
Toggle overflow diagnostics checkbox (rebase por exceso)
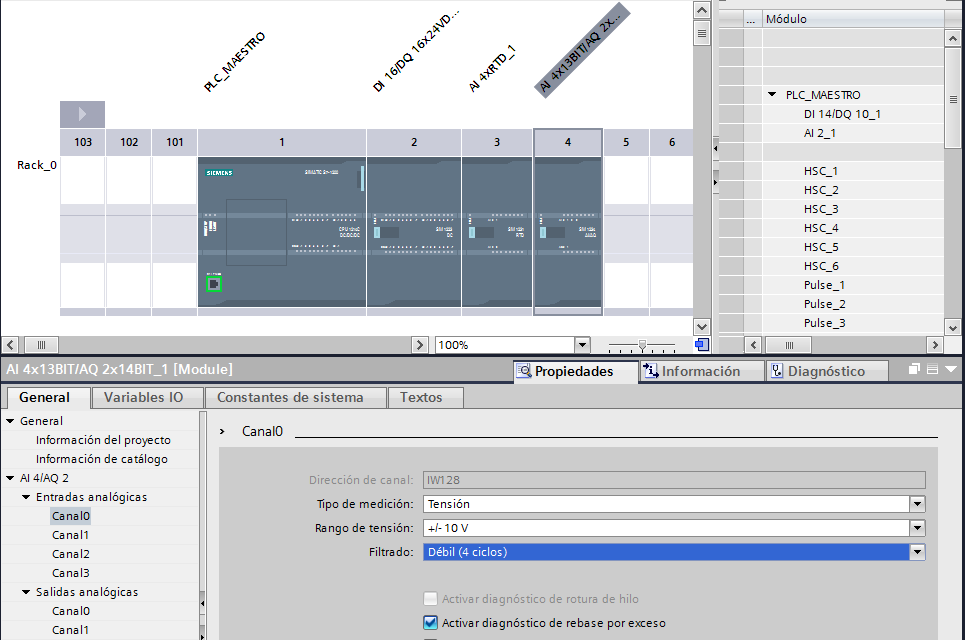pos(431,623)
